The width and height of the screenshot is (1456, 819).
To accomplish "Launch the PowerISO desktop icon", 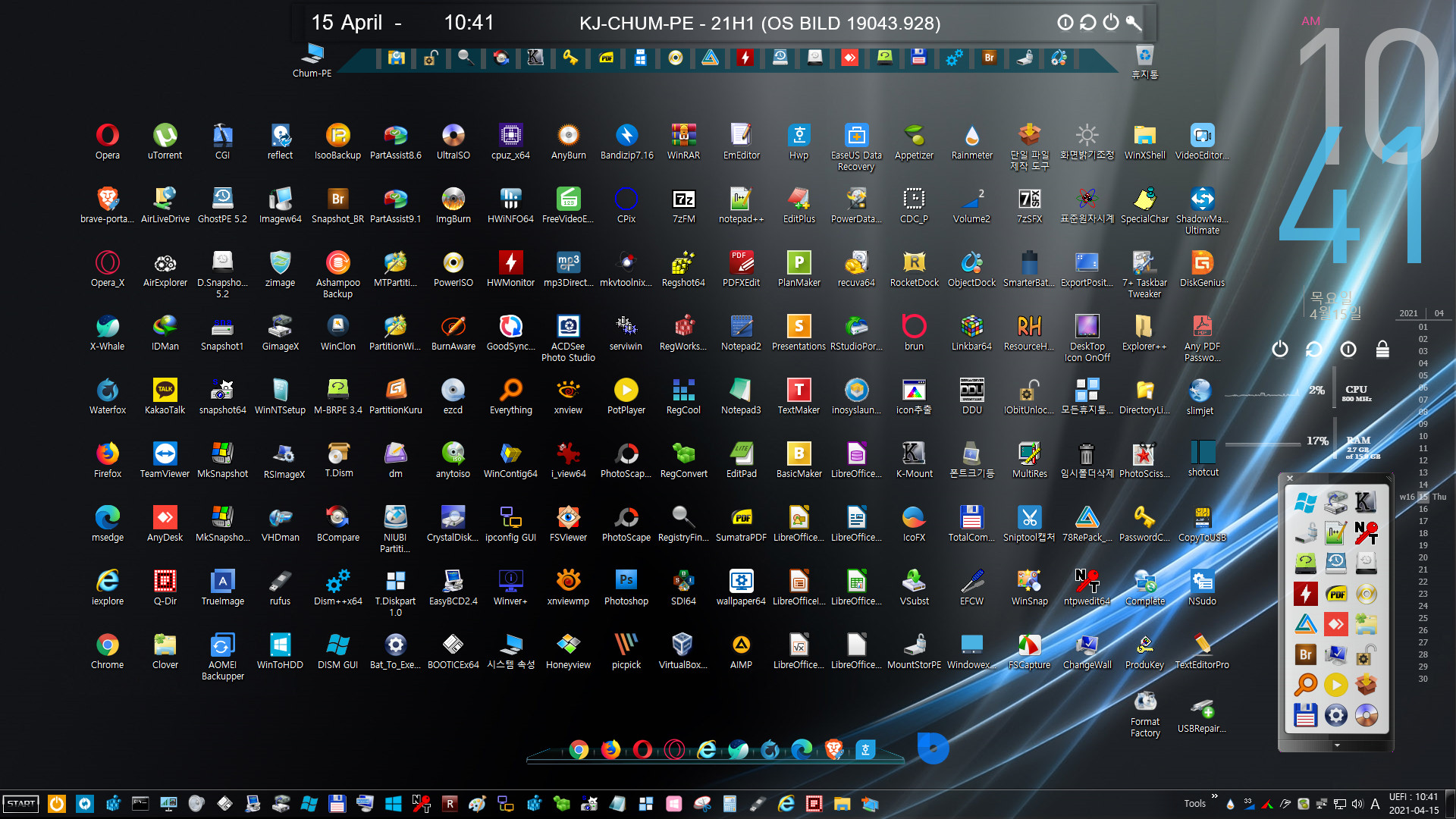I will pyautogui.click(x=453, y=269).
